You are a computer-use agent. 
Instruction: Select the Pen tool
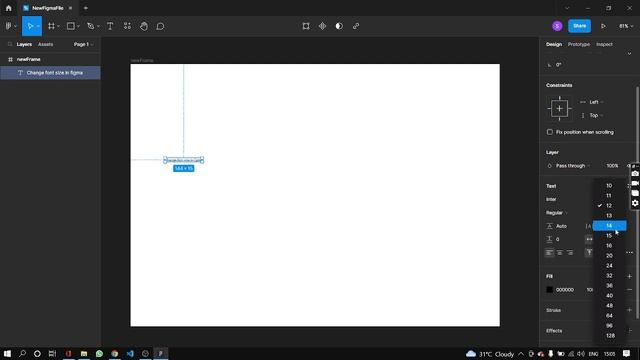coord(91,26)
